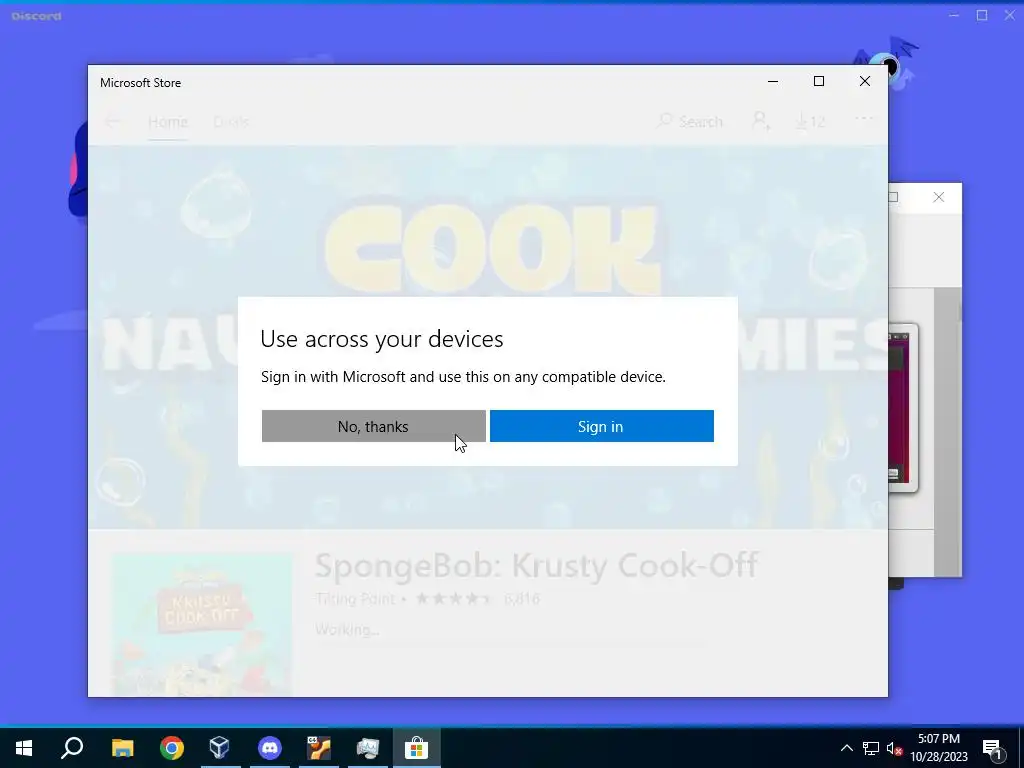Open taskbar Search magnifier
1024x768 pixels.
pyautogui.click(x=72, y=748)
